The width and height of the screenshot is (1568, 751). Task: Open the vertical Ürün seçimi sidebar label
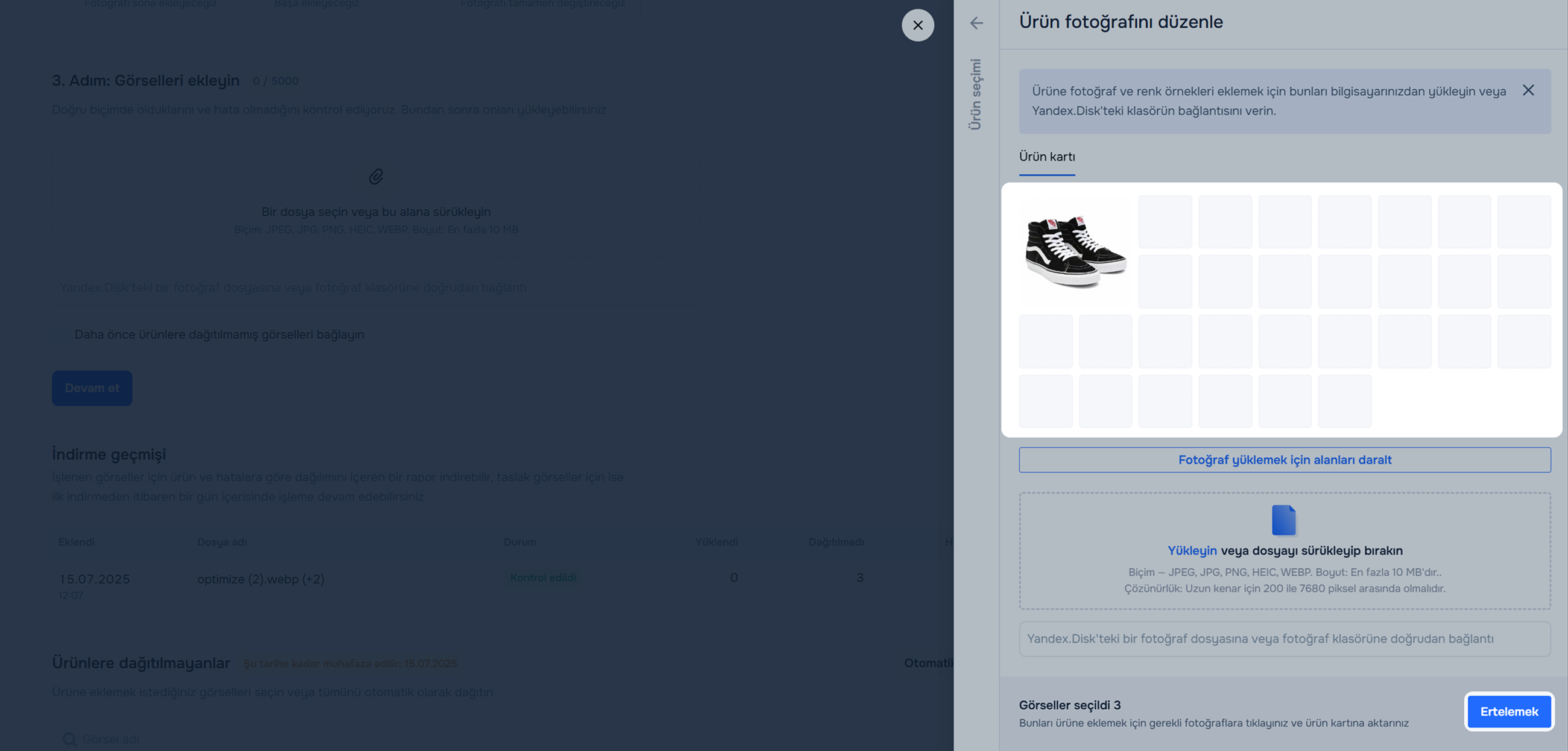point(975,93)
